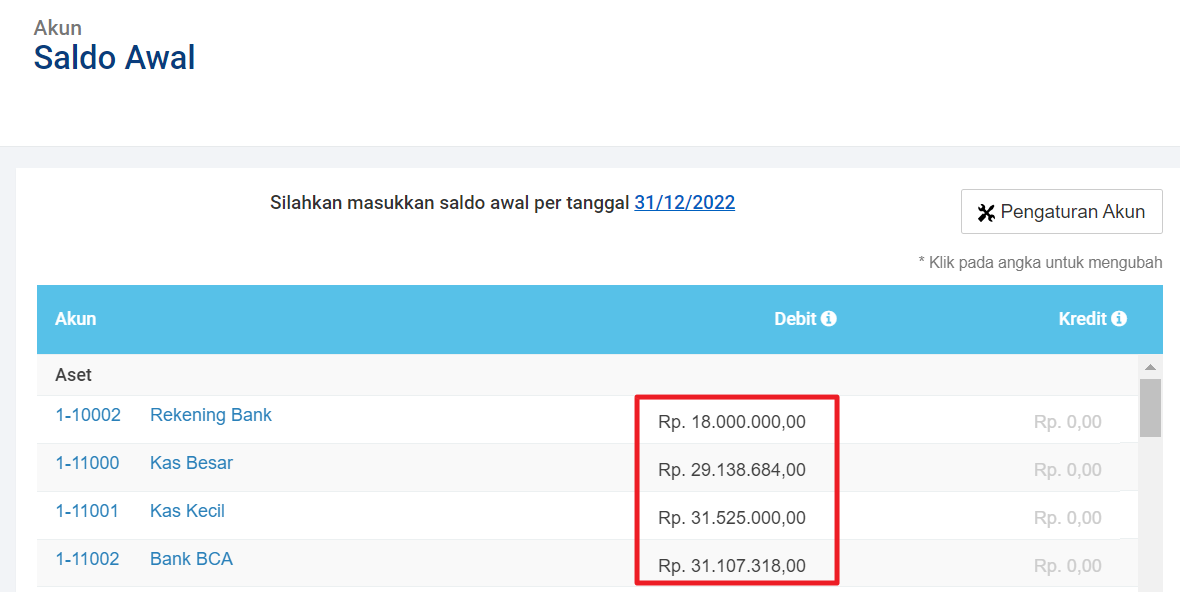
Task: Click the Aset group row
Action: 588,375
